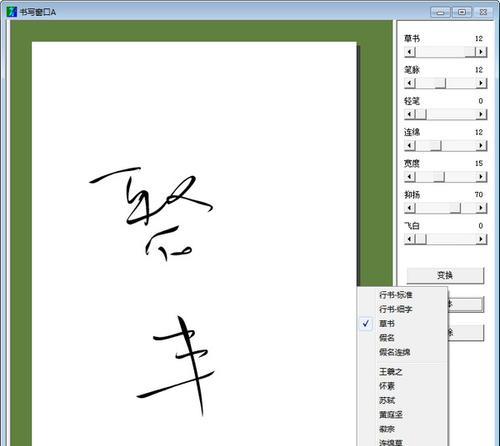The width and height of the screenshot is (500, 446).
Task: Click the 变换 button
Action: click(445, 275)
